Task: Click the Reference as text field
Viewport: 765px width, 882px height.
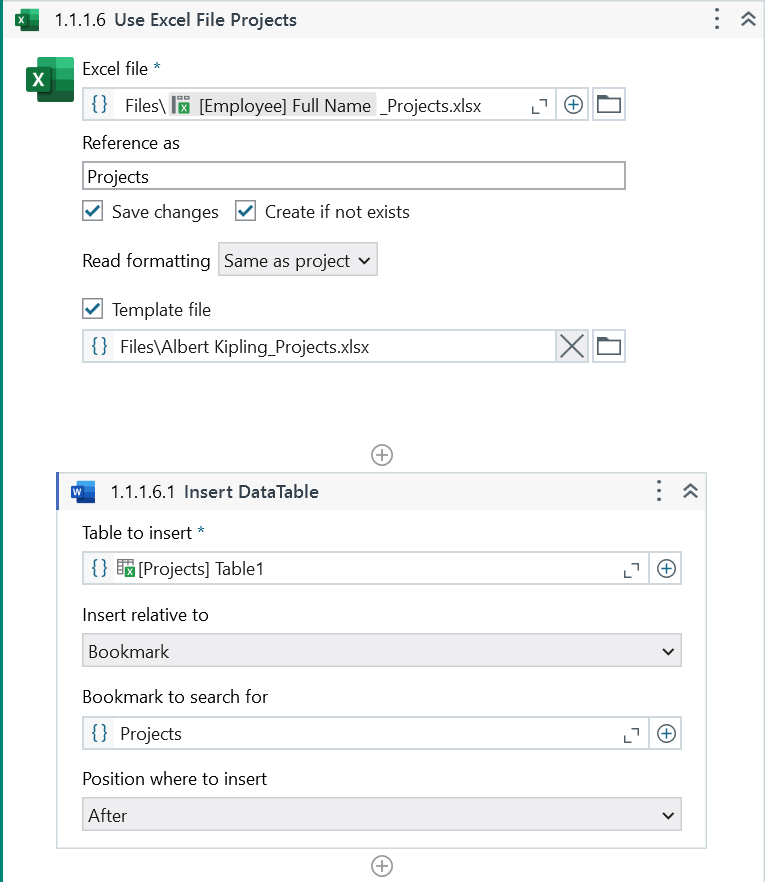Action: click(353, 177)
